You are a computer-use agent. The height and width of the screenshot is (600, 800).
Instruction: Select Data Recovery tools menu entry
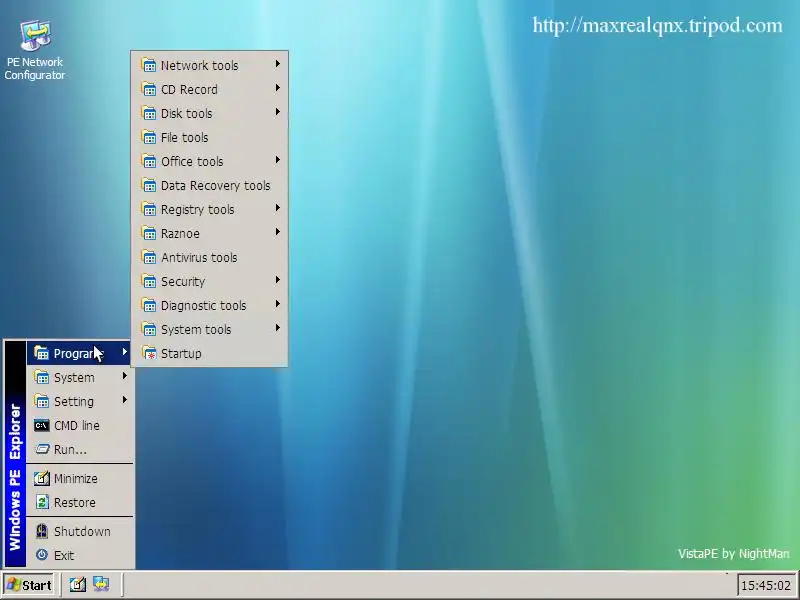(210, 185)
